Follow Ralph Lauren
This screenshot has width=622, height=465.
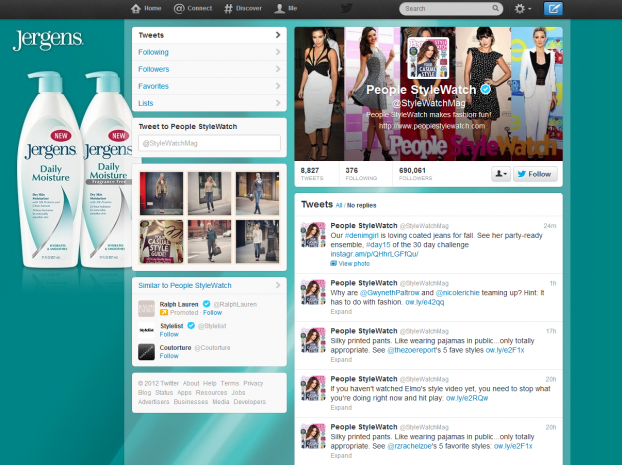point(212,313)
